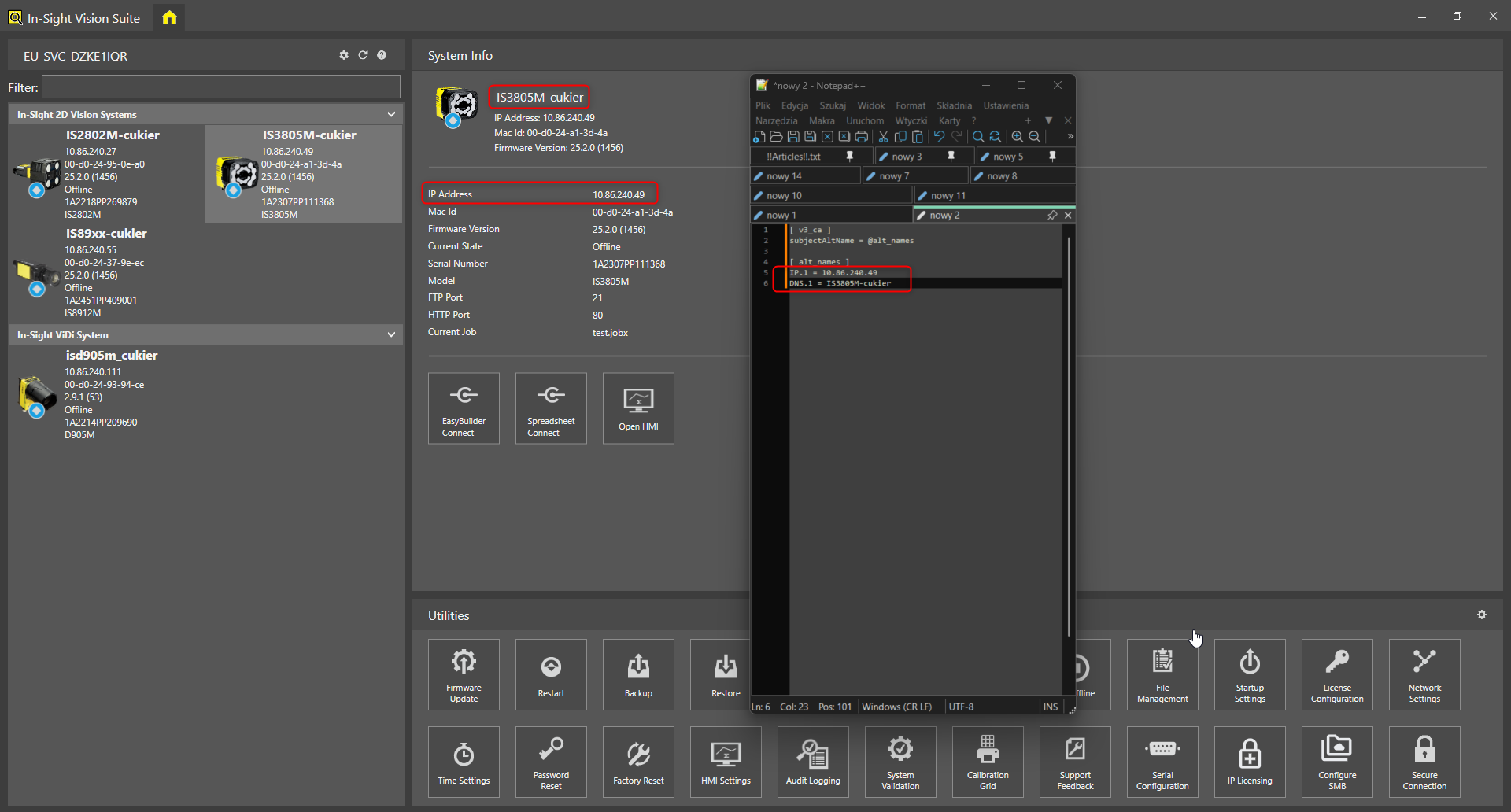Click the Factory Reset utility

click(x=638, y=762)
